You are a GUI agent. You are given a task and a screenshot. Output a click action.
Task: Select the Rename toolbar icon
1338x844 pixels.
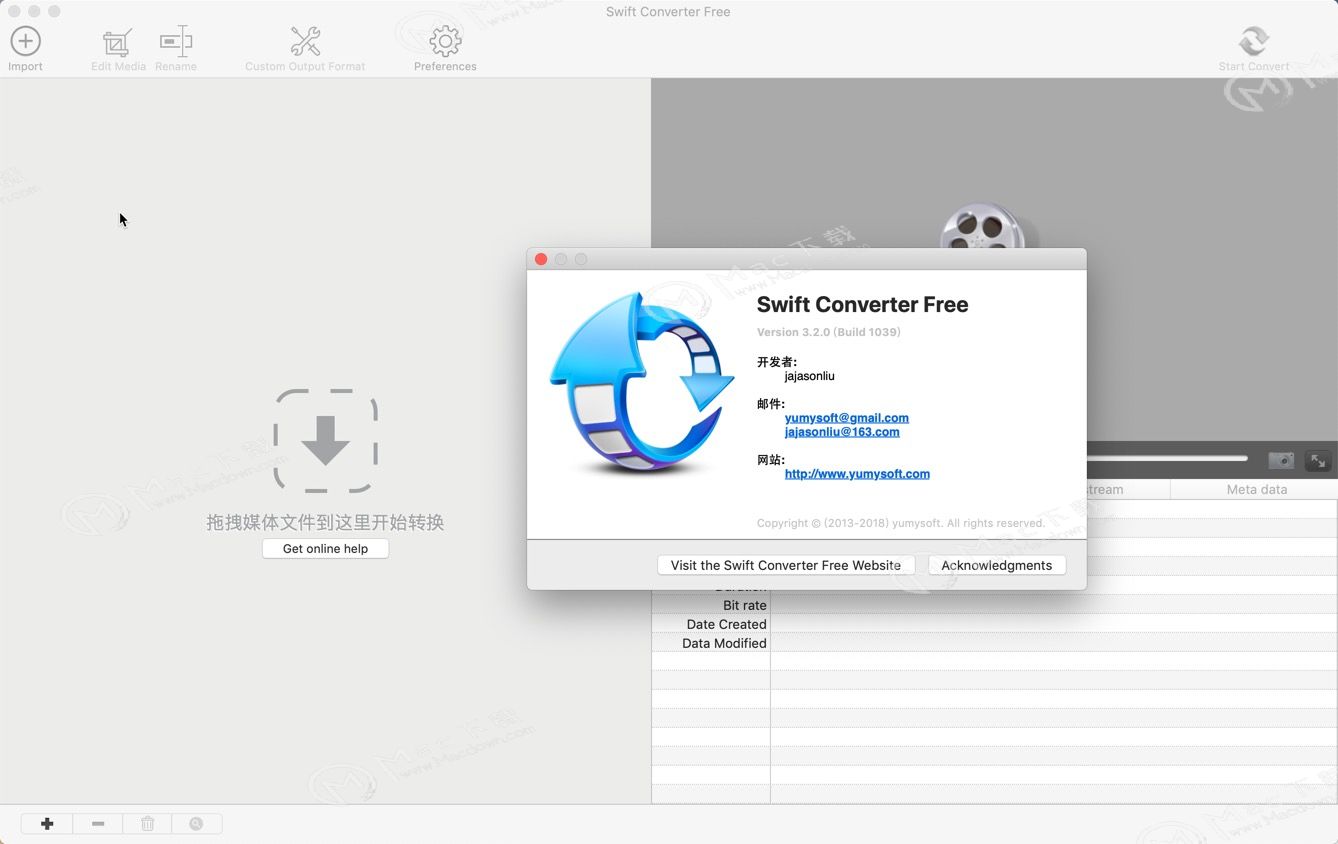[176, 41]
